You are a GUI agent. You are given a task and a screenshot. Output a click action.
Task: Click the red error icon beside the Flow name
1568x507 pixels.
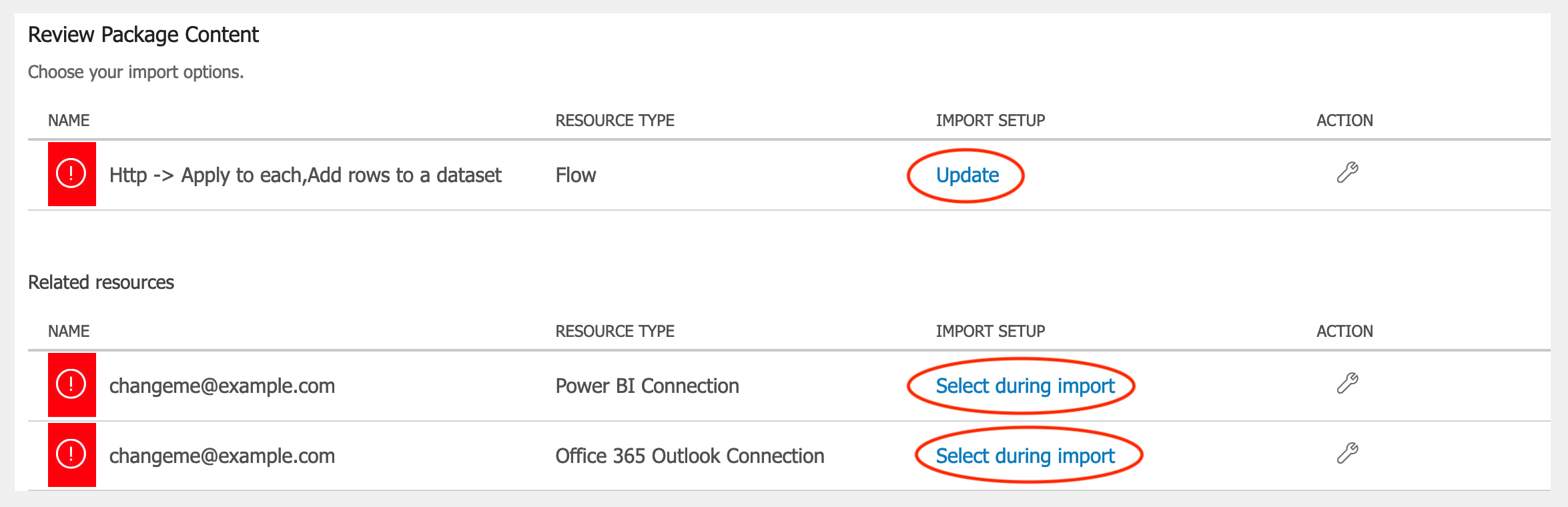click(x=71, y=173)
